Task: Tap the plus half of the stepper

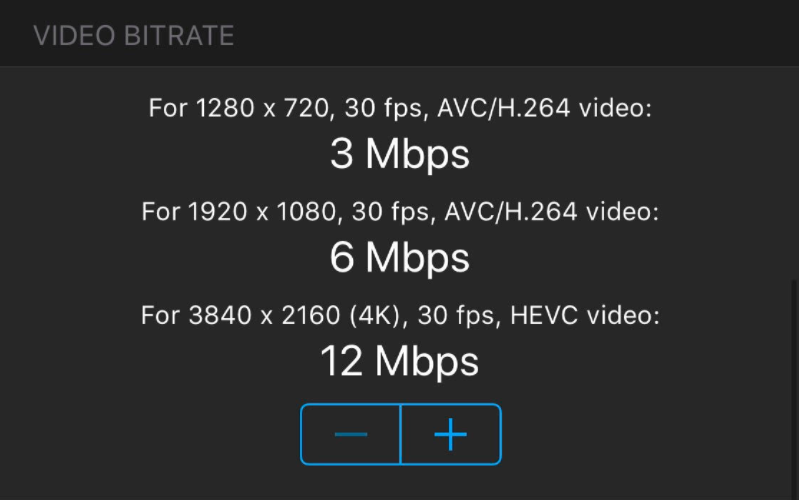Action: [450, 434]
